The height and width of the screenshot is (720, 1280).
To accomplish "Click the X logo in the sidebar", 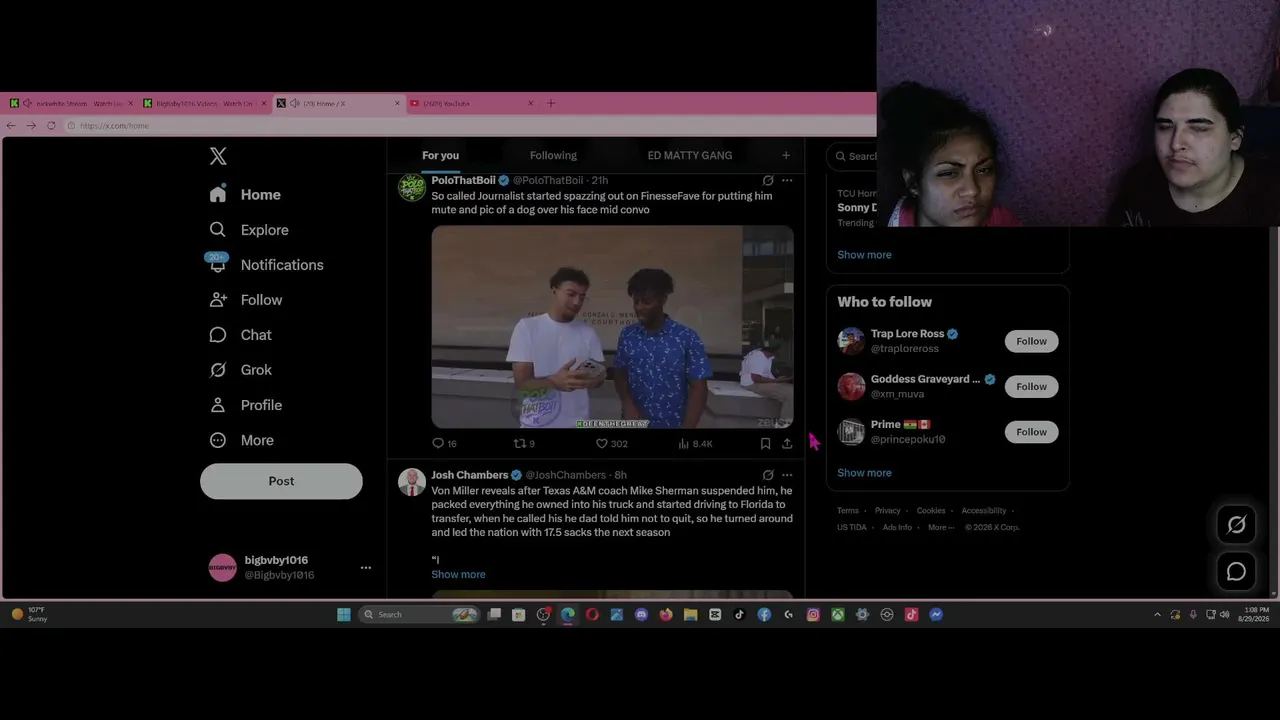I will coord(218,156).
